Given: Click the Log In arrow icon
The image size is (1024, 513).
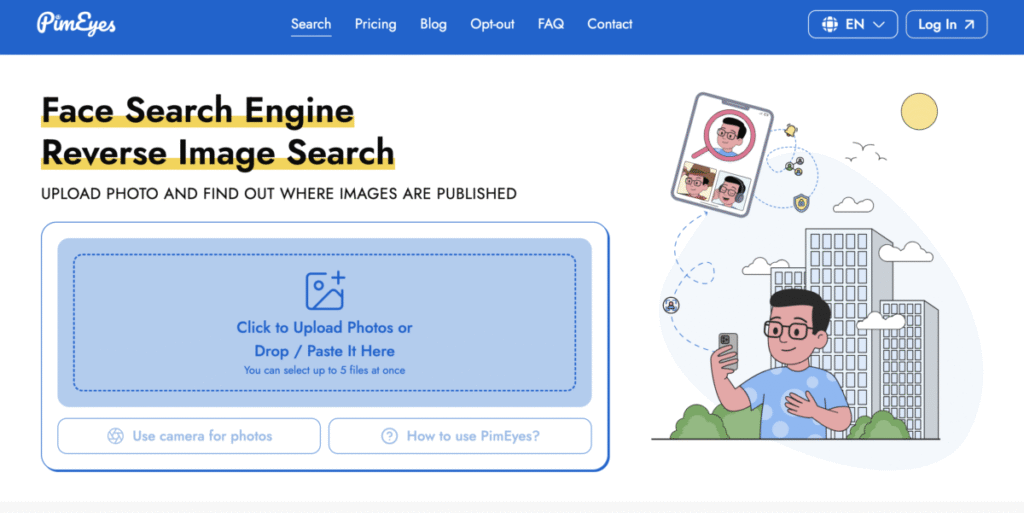Looking at the screenshot, I should pyautogui.click(x=970, y=25).
